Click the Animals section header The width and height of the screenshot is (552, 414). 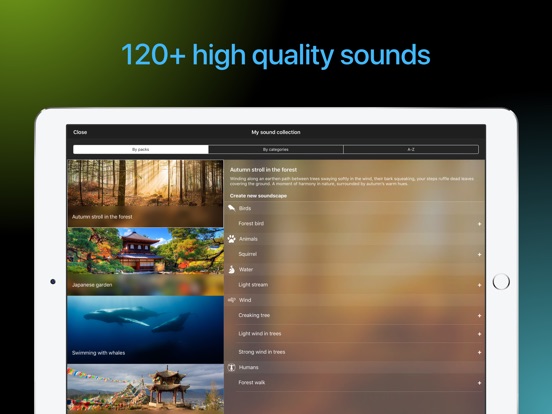point(355,239)
